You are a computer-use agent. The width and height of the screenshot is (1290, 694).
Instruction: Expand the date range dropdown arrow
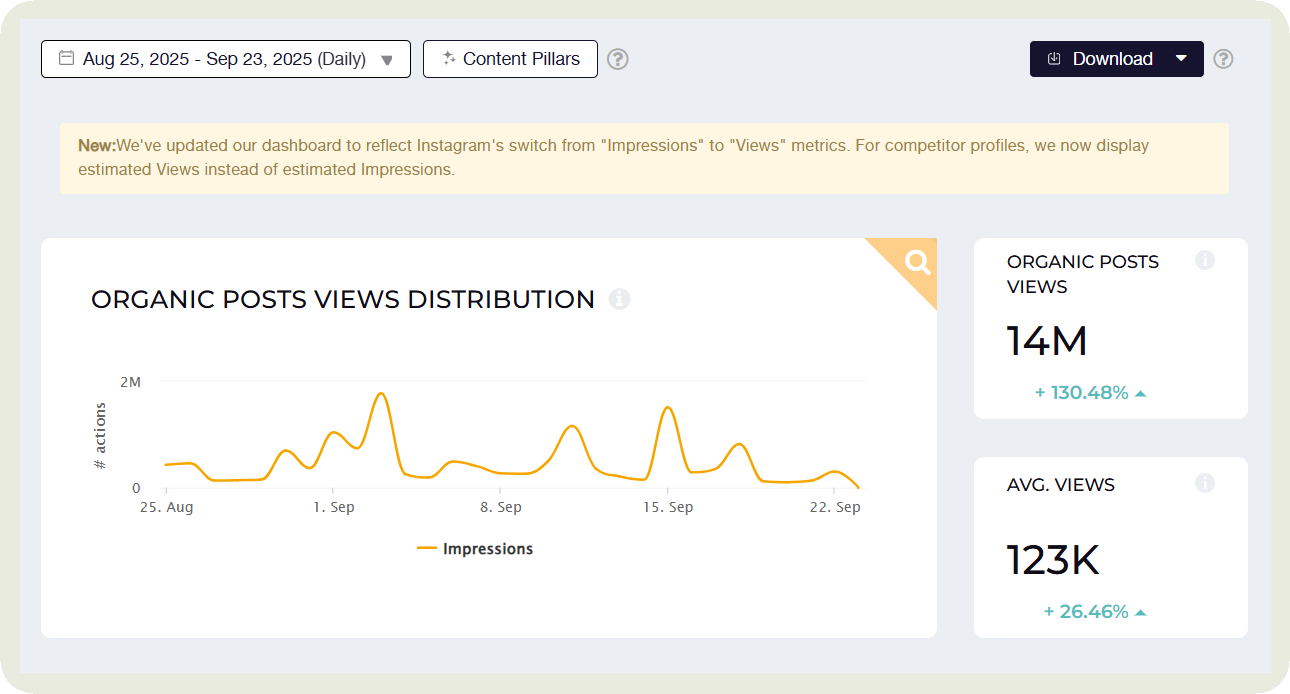(387, 60)
